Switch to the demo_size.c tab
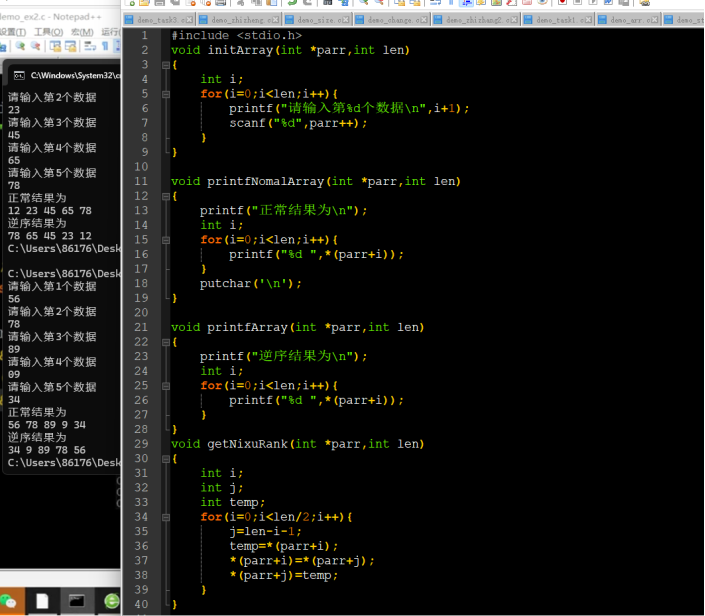705x616 pixels. click(x=317, y=20)
